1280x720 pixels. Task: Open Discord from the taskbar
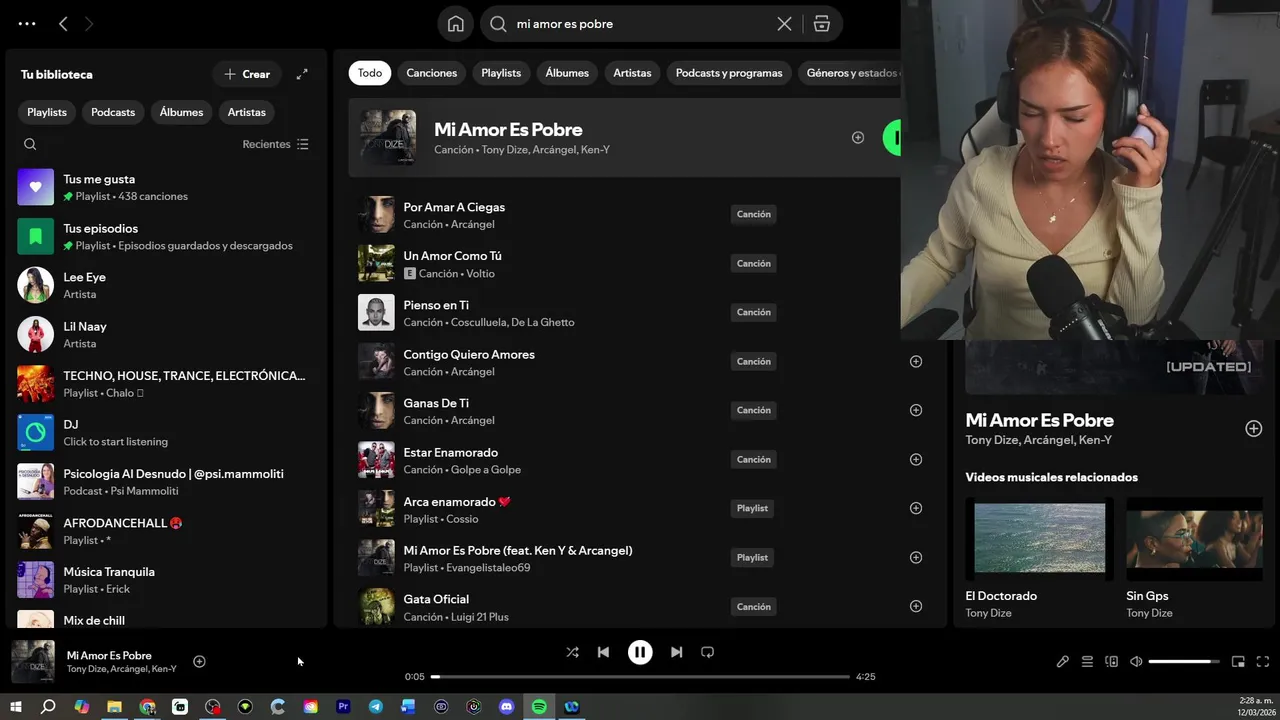click(x=506, y=707)
